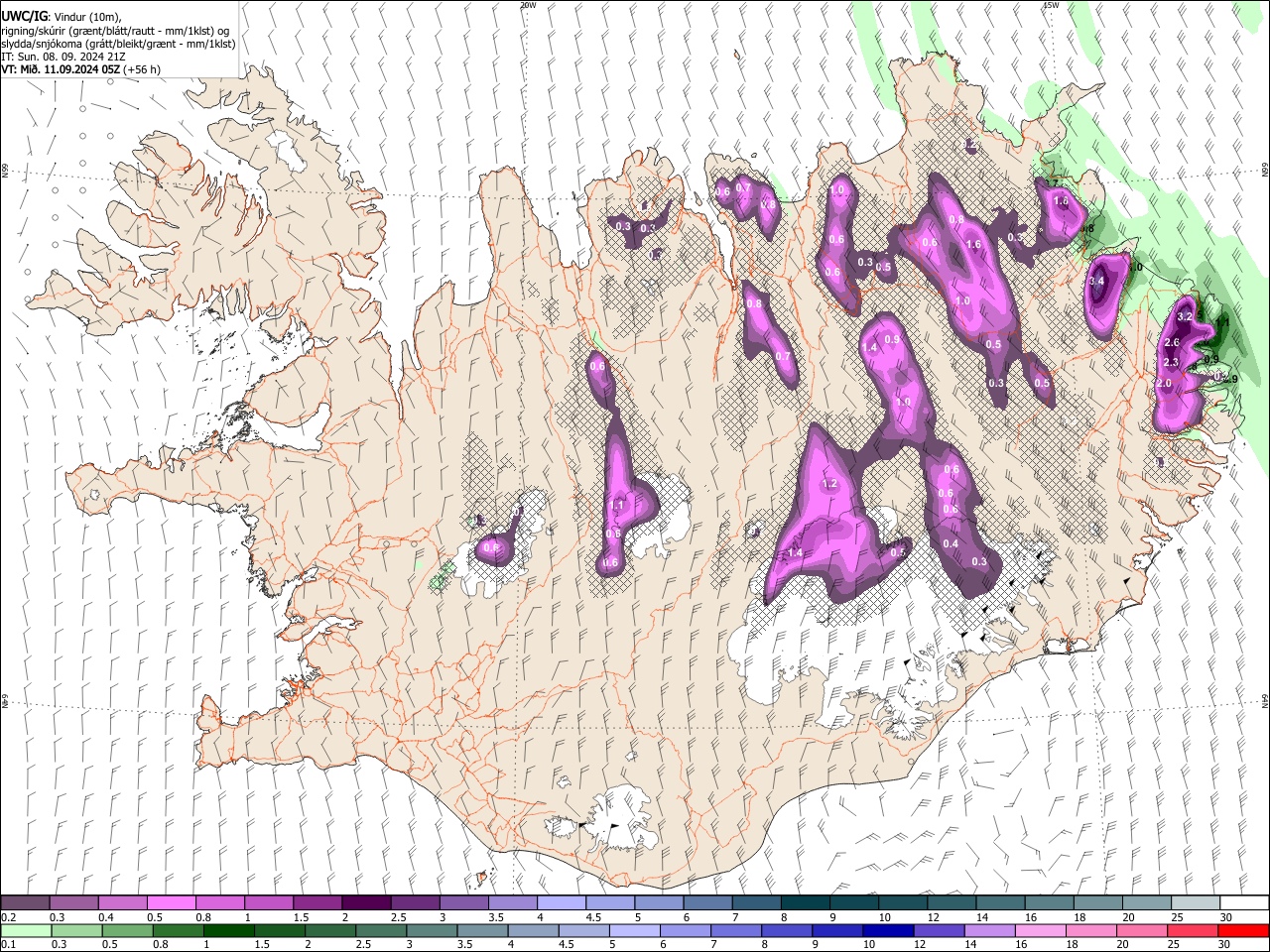Image resolution: width=1270 pixels, height=952 pixels.
Task: Click the 'IT: Sun. 08. 09. 2024 21Z' line
Action: click(63, 57)
